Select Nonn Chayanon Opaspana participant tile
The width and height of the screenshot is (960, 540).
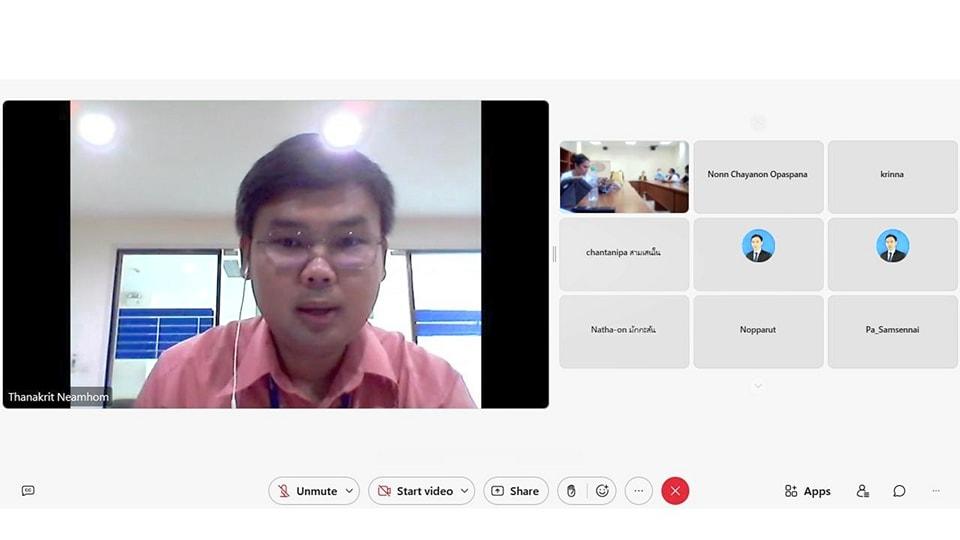pyautogui.click(x=758, y=177)
